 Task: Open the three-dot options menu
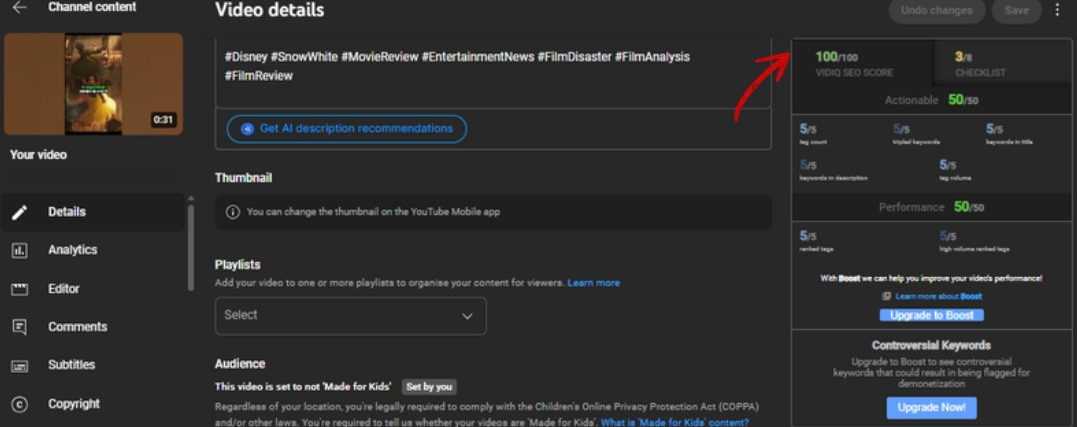[1058, 11]
